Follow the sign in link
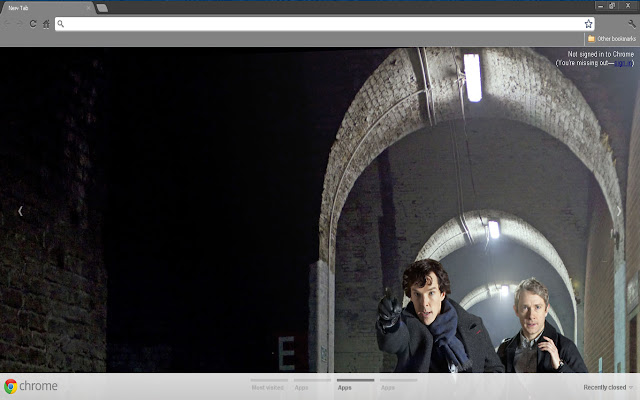Screen dimensions: 640x400 coord(623,63)
